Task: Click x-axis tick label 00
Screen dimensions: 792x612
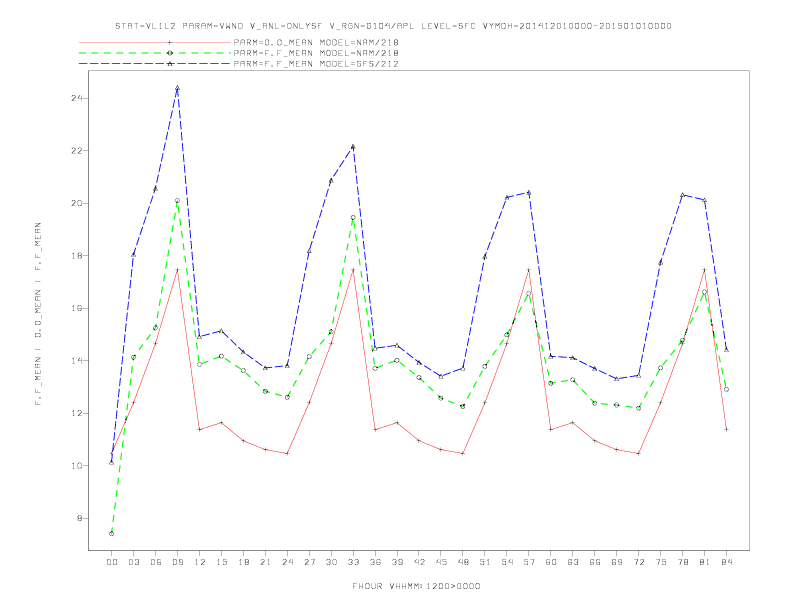Action: click(112, 562)
